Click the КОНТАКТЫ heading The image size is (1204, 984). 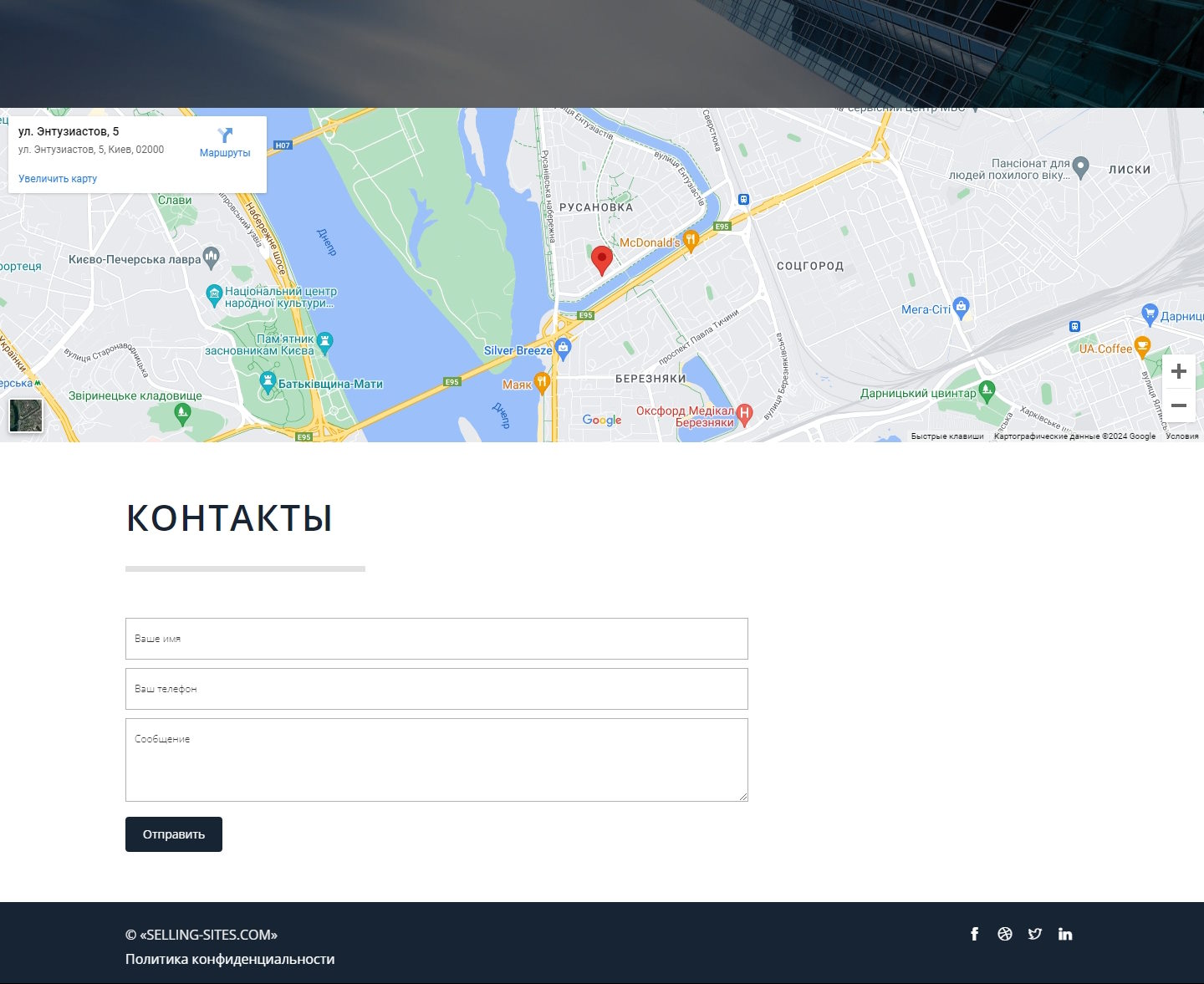[229, 518]
